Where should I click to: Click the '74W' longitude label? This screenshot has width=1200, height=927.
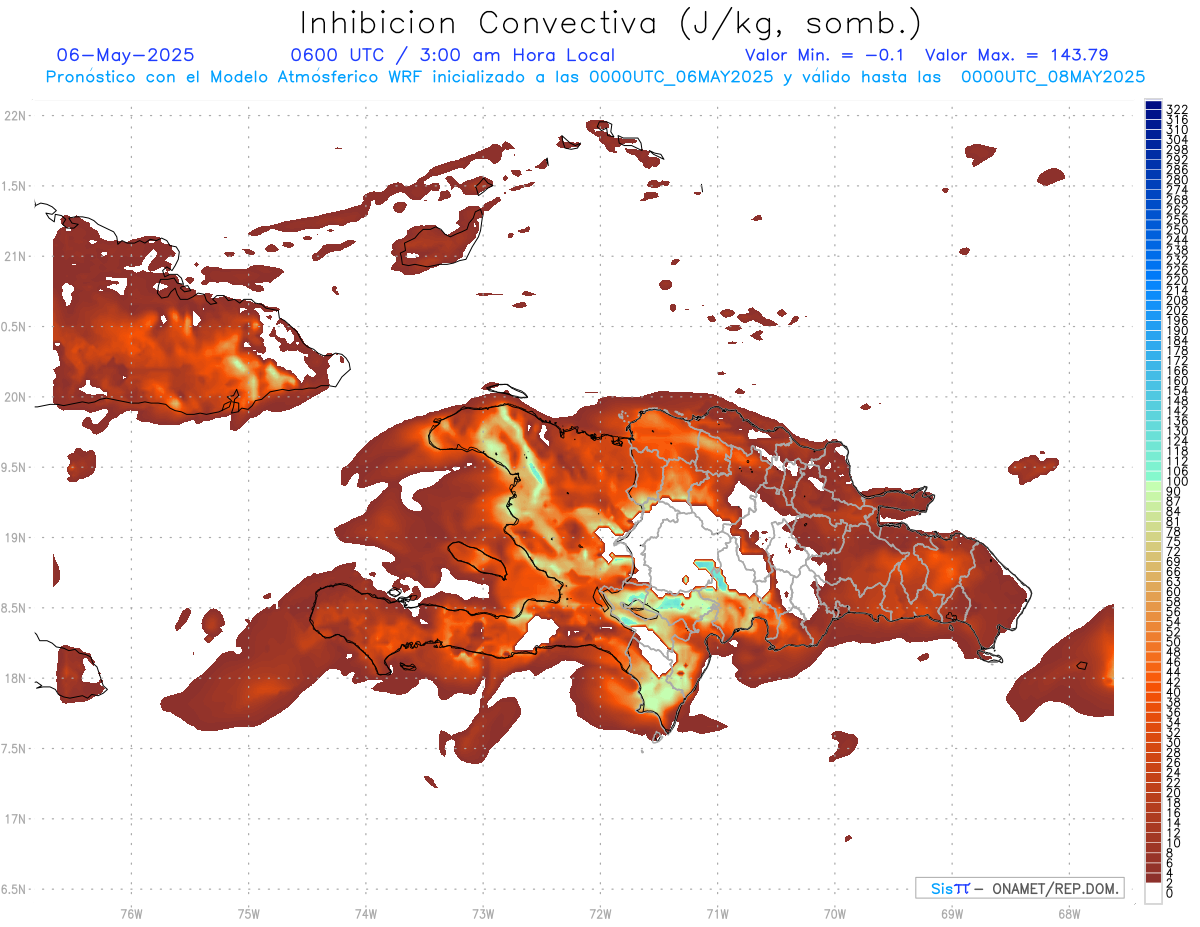pyautogui.click(x=366, y=913)
